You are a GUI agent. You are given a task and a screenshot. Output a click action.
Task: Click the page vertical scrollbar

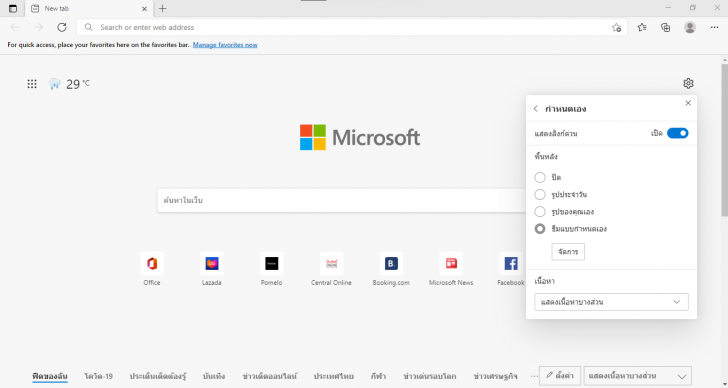[x=724, y=139]
